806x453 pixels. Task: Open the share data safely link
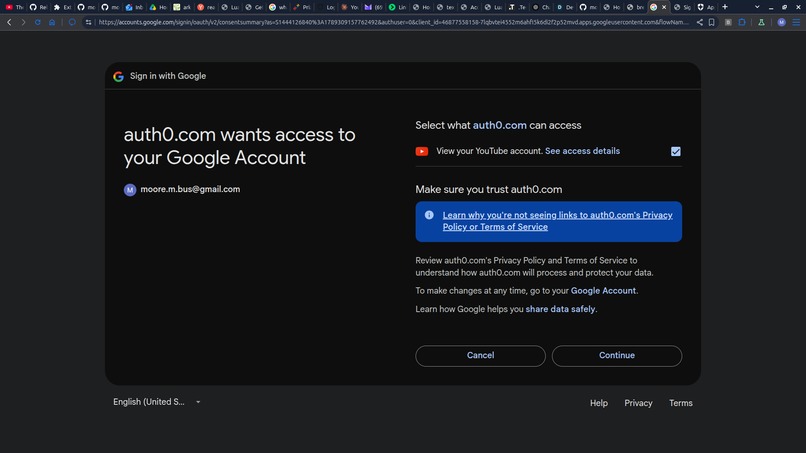(560, 309)
